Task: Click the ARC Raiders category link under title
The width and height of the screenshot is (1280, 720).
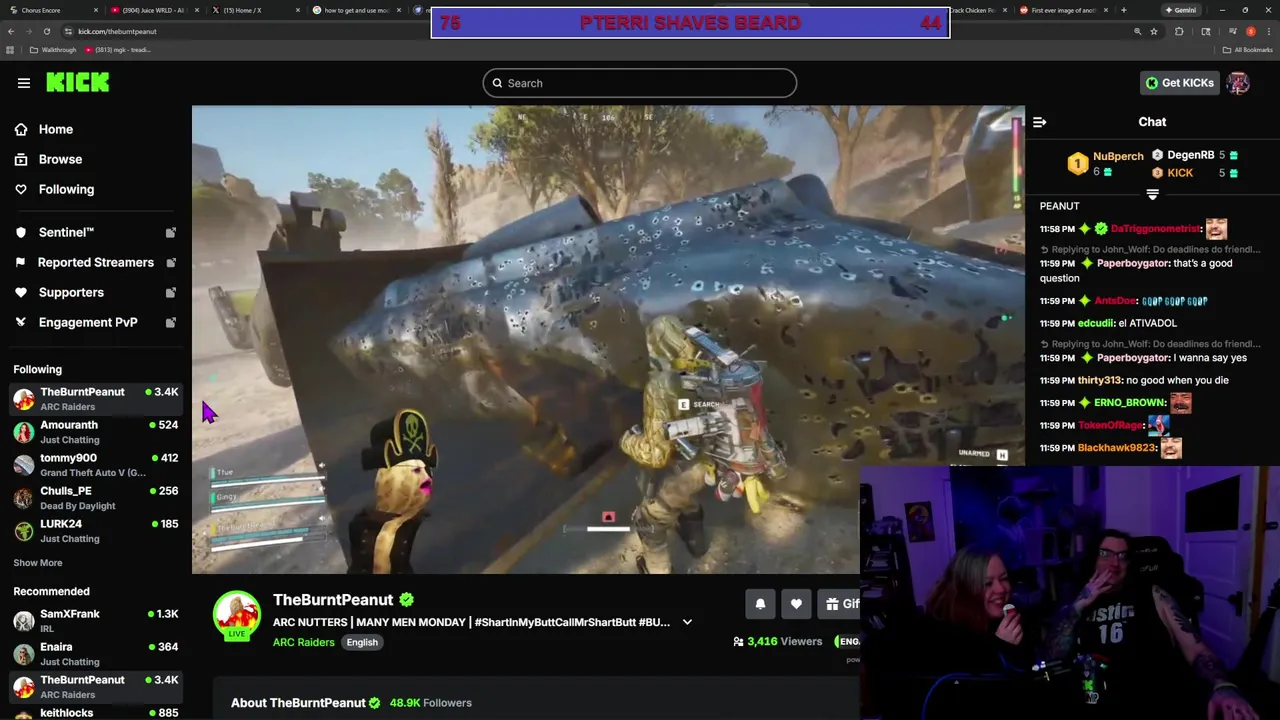Action: [x=303, y=642]
